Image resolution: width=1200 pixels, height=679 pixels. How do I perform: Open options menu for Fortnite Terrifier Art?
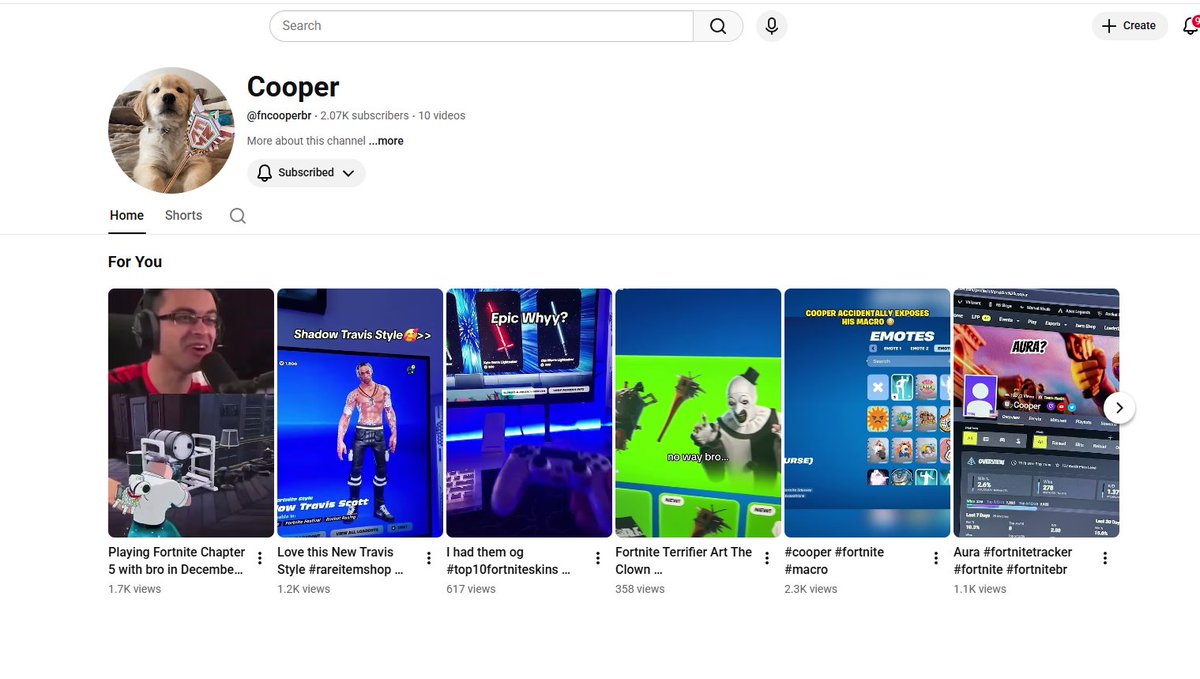coord(767,558)
